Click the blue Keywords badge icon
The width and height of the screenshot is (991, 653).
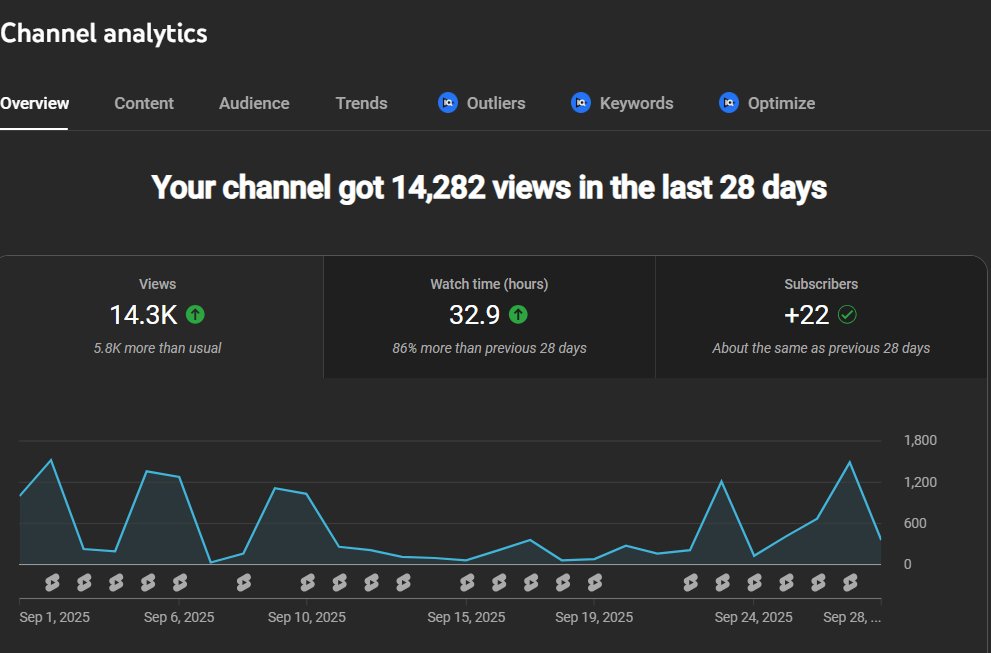[580, 102]
